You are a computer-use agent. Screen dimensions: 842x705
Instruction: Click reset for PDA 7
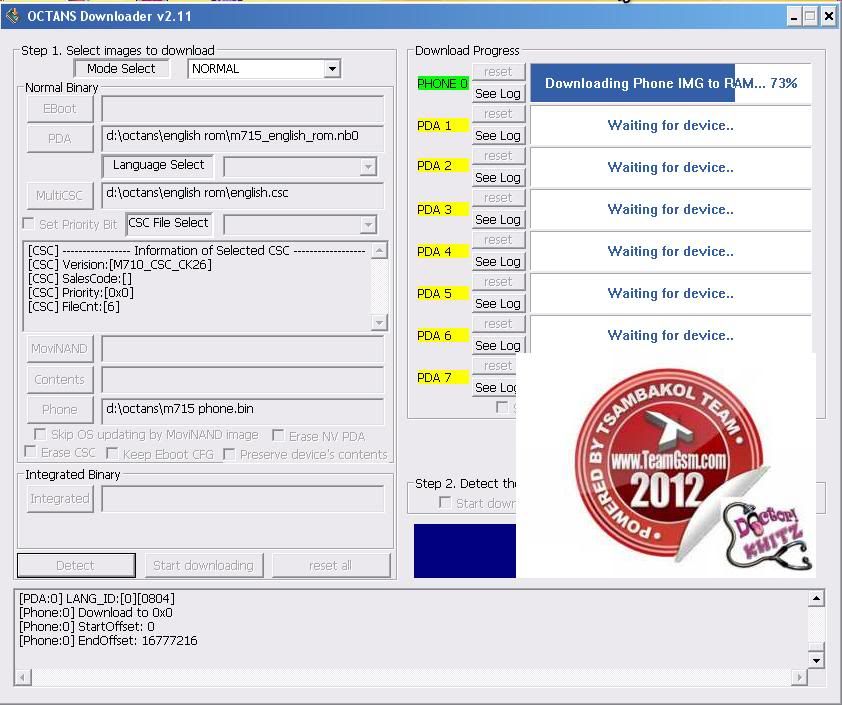point(494,366)
